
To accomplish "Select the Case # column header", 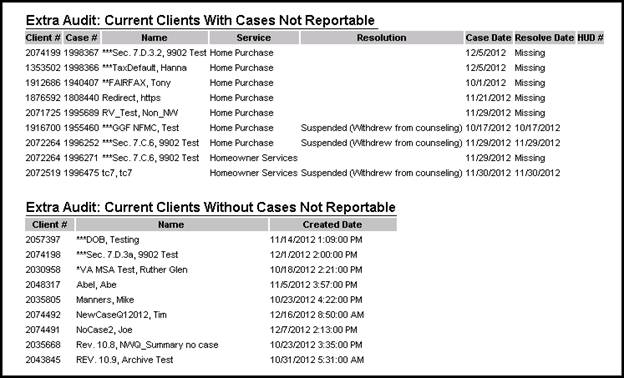I will 81,38.
